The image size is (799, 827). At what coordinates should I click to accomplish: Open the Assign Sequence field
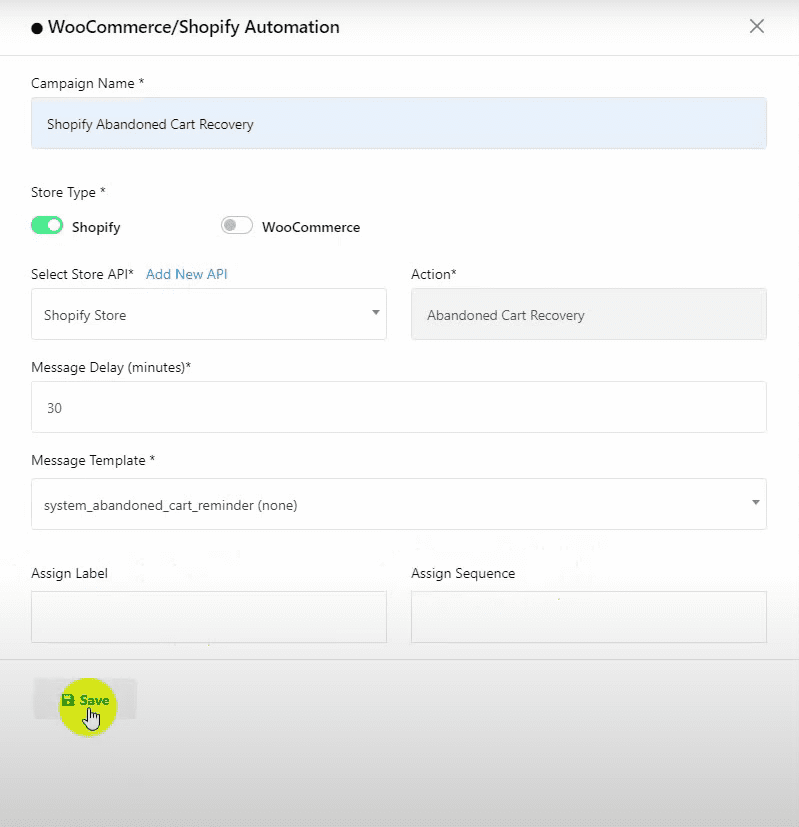point(588,616)
